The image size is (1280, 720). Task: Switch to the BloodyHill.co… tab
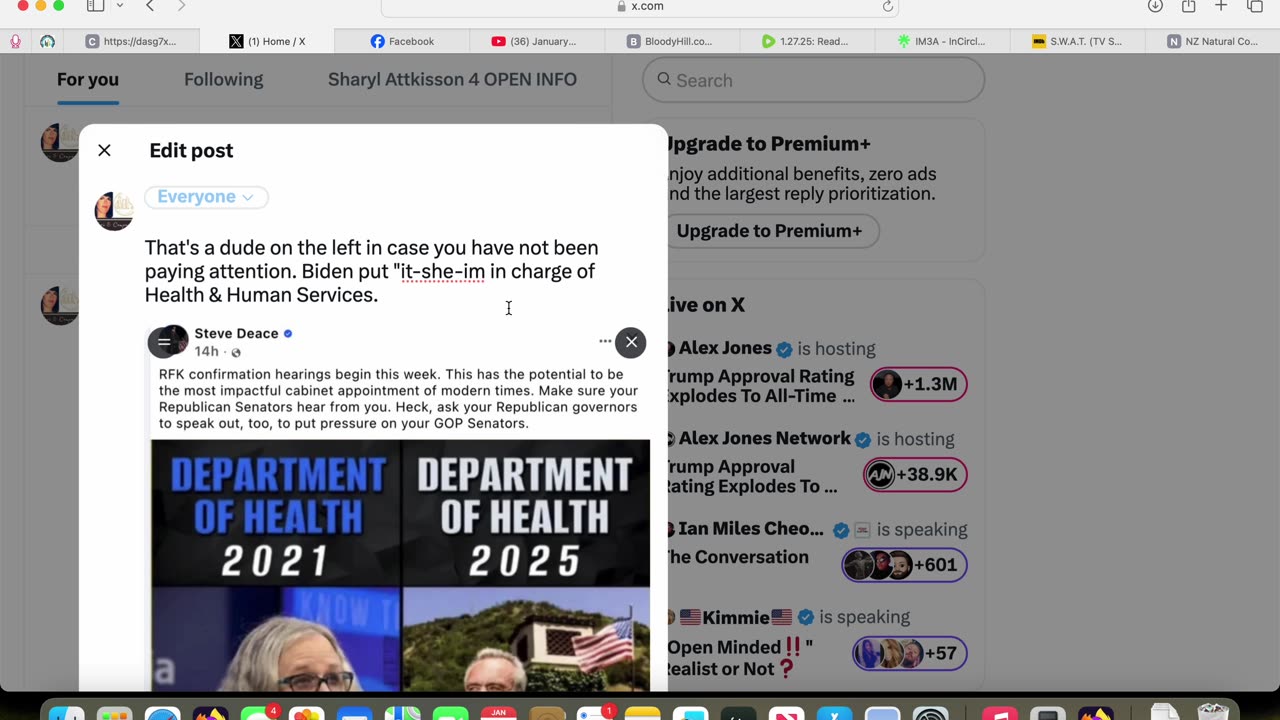click(x=670, y=41)
